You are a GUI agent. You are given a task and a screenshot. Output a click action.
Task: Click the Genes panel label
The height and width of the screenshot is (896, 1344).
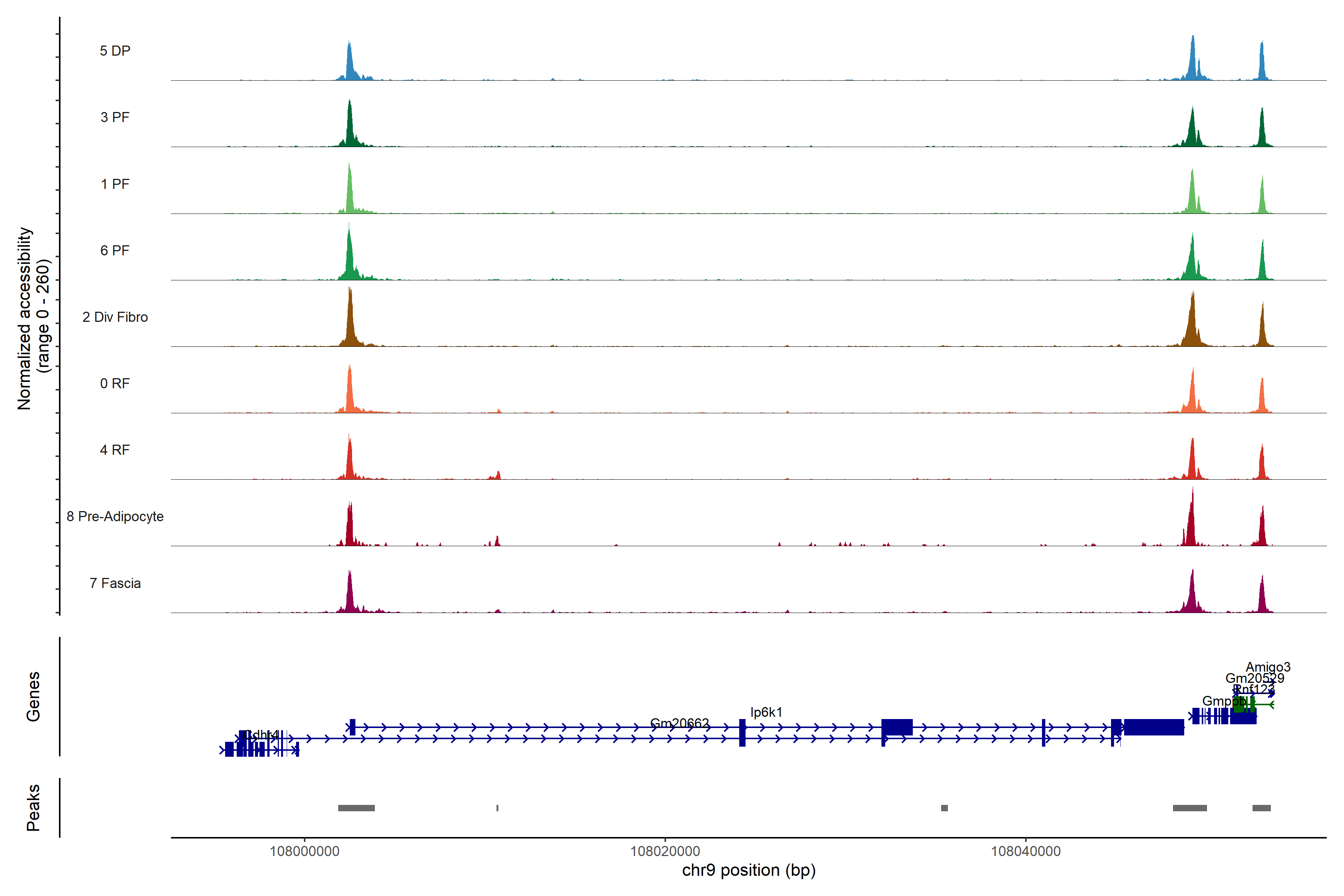(x=33, y=697)
